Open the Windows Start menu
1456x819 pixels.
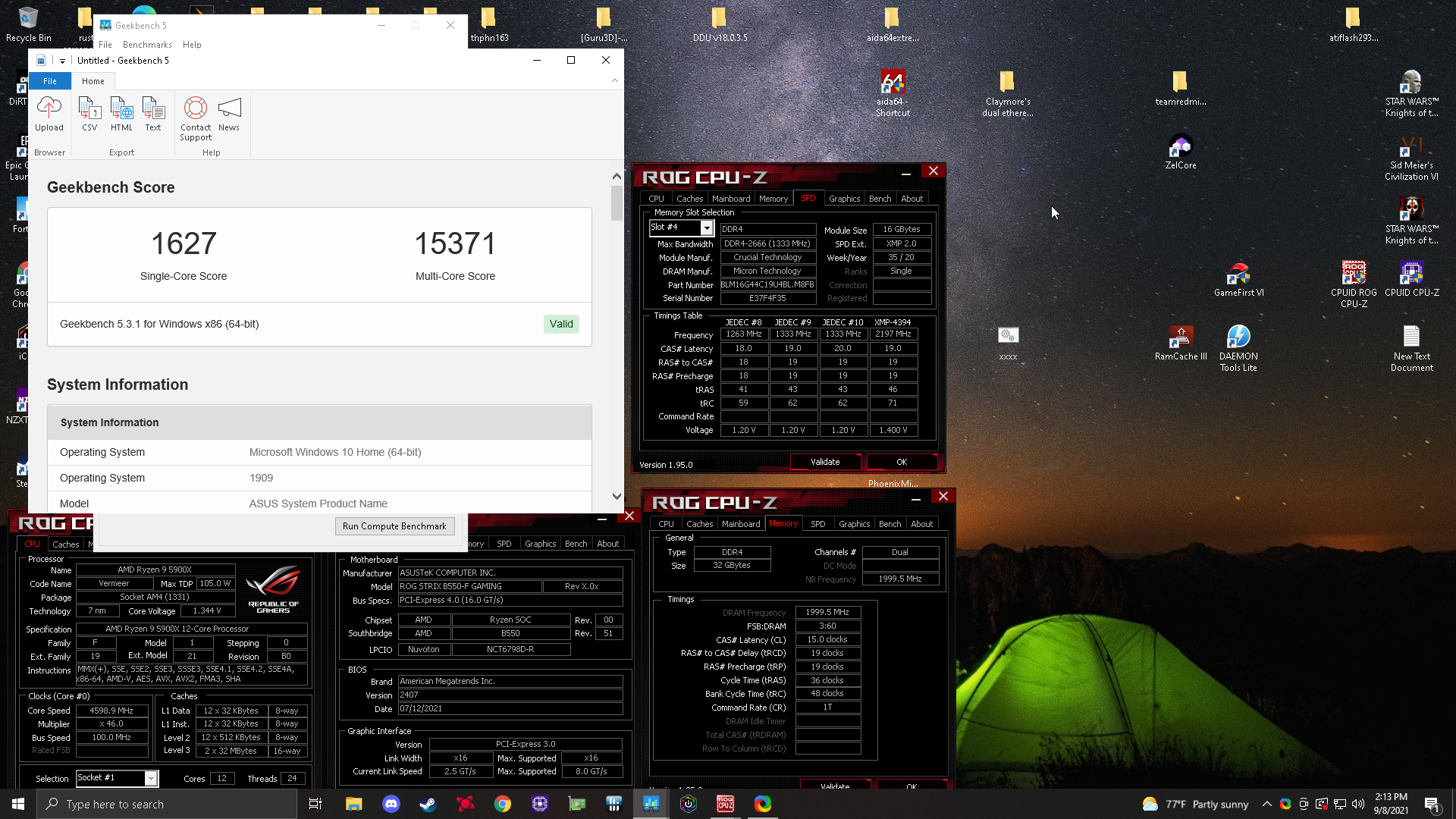[x=18, y=804]
